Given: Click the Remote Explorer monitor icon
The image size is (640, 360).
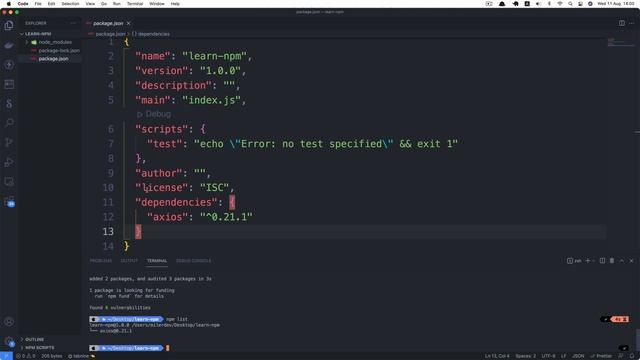Looking at the screenshot, I should [x=9, y=182].
